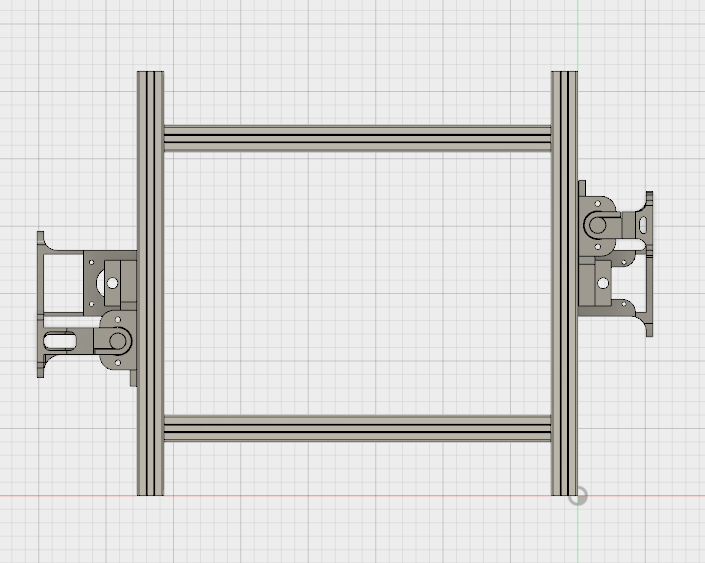
Task: Click the origin point circle marker
Action: tap(578, 496)
